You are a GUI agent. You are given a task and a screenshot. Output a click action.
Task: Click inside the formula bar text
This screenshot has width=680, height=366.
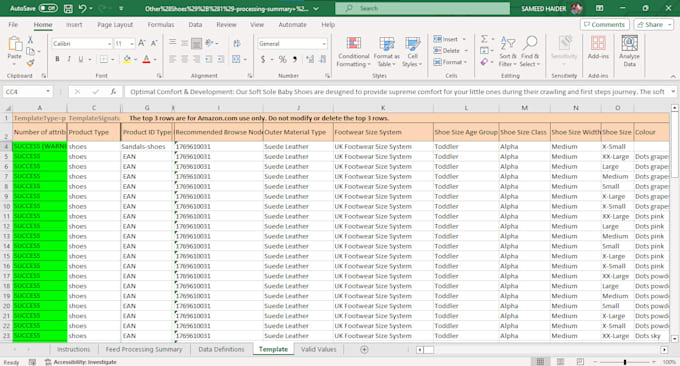pyautogui.click(x=397, y=92)
